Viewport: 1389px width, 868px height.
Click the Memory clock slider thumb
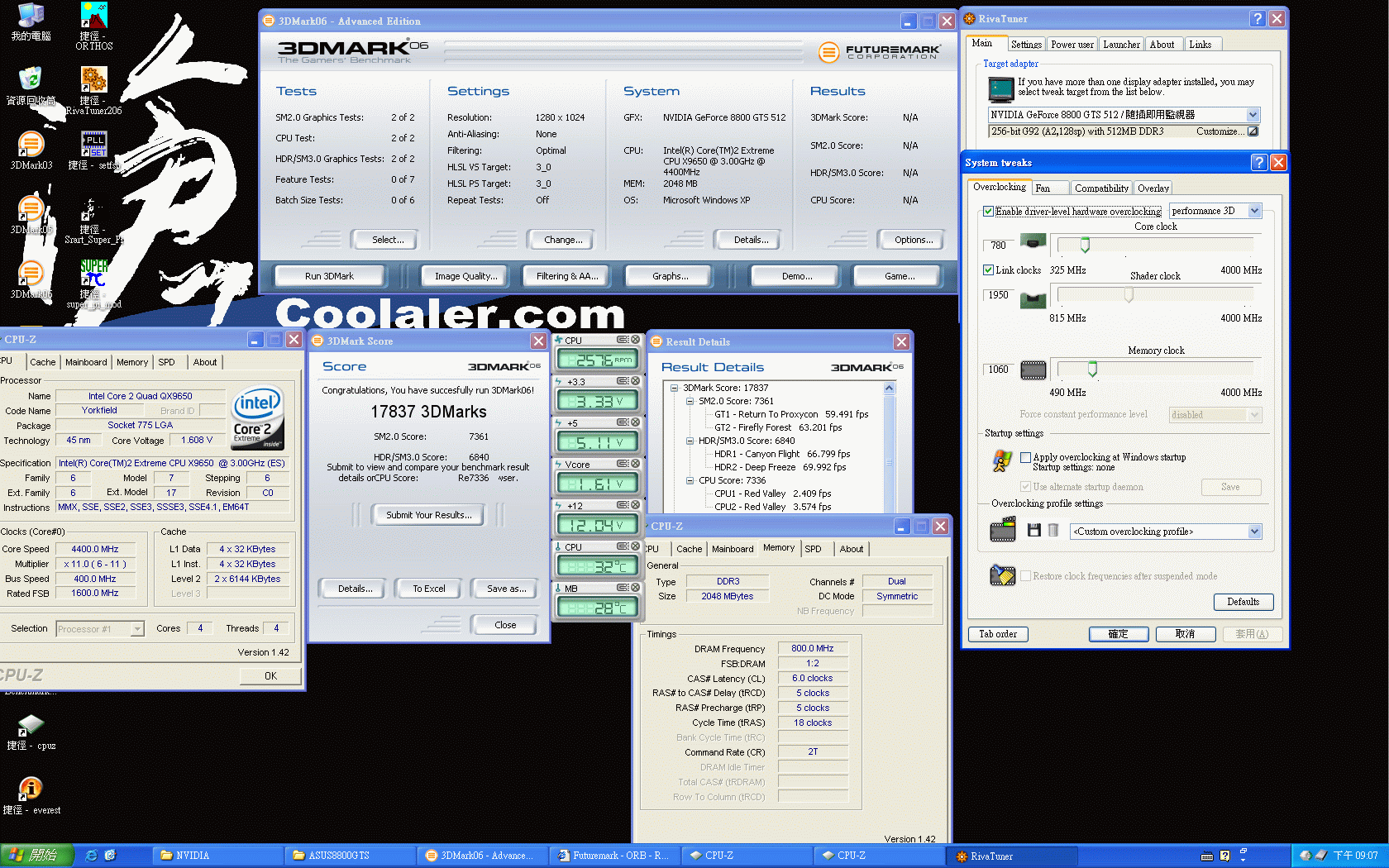click(x=1092, y=369)
